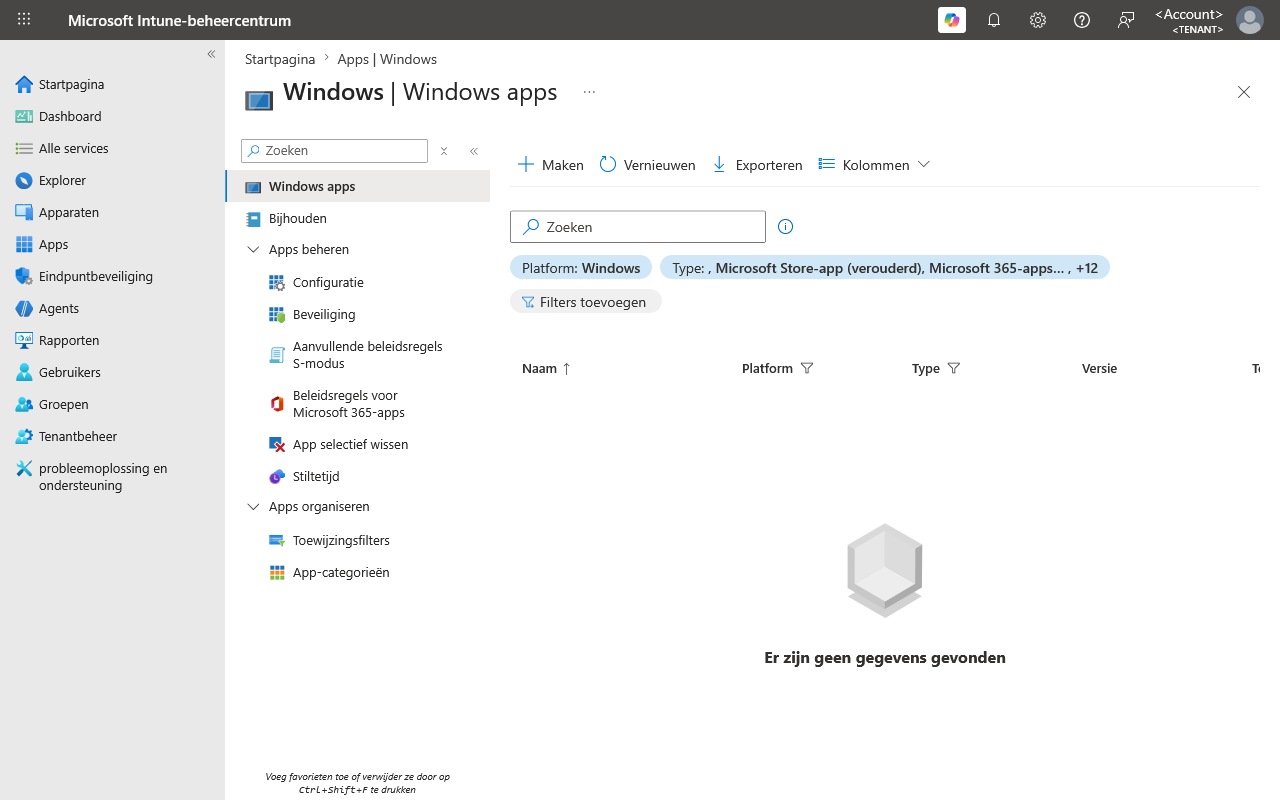Click the account avatar picture
Screen dimensions: 1280x800
tap(1250, 20)
